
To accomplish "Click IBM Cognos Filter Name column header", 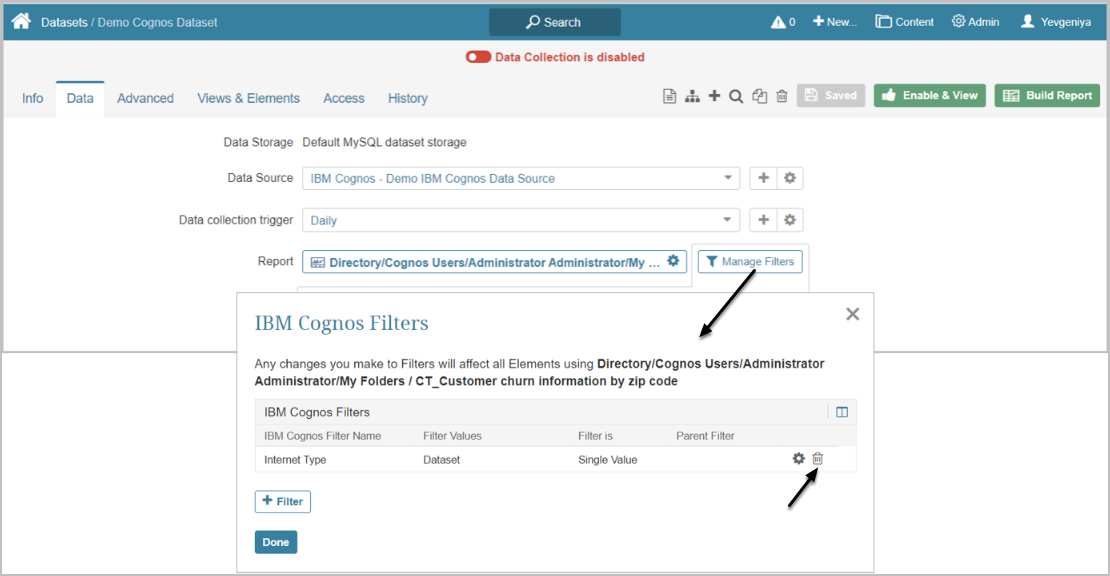I will coord(323,436).
